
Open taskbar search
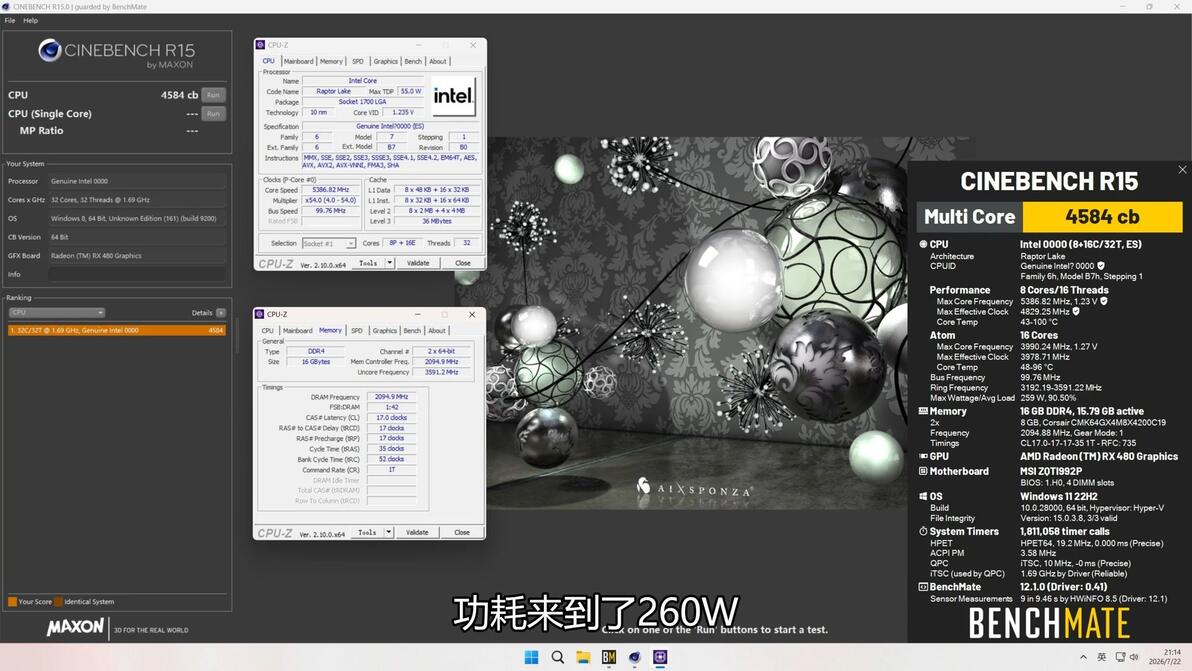tap(557, 657)
